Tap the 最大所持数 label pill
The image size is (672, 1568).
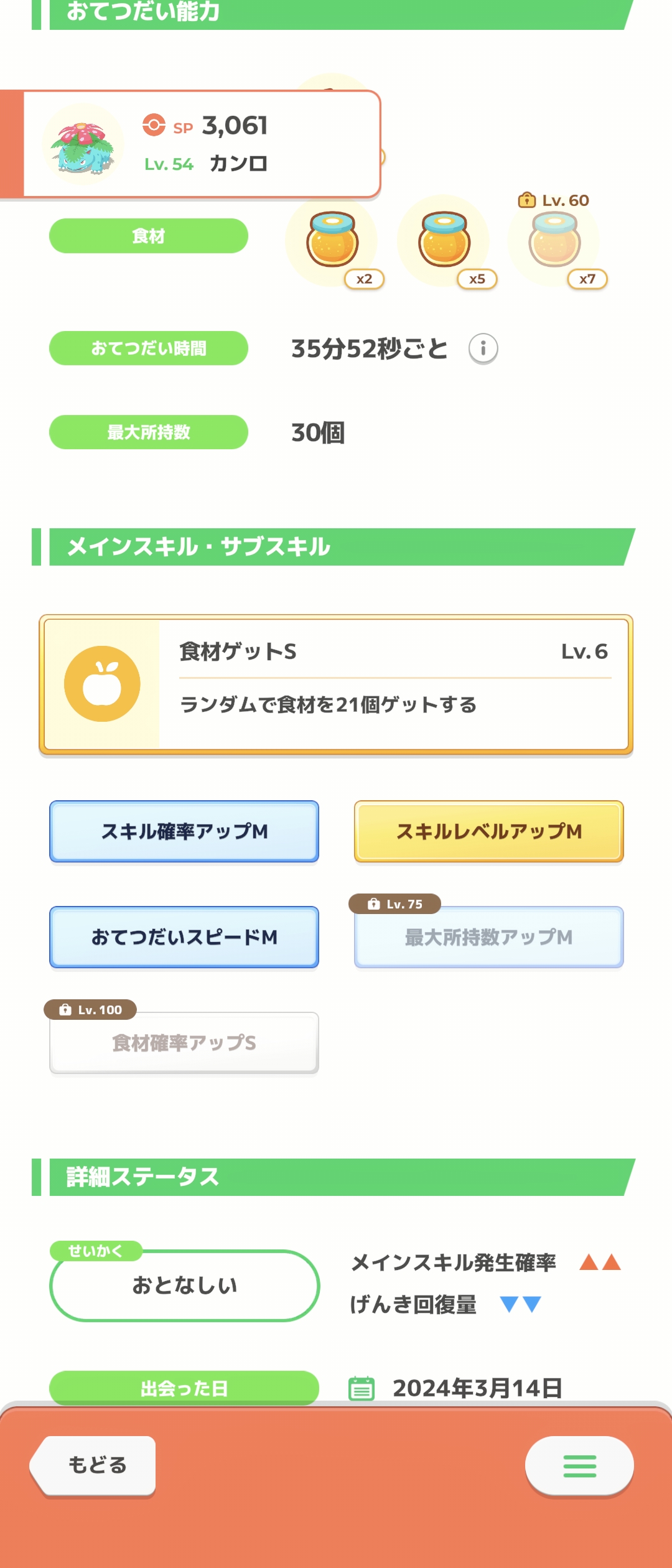pyautogui.click(x=149, y=432)
